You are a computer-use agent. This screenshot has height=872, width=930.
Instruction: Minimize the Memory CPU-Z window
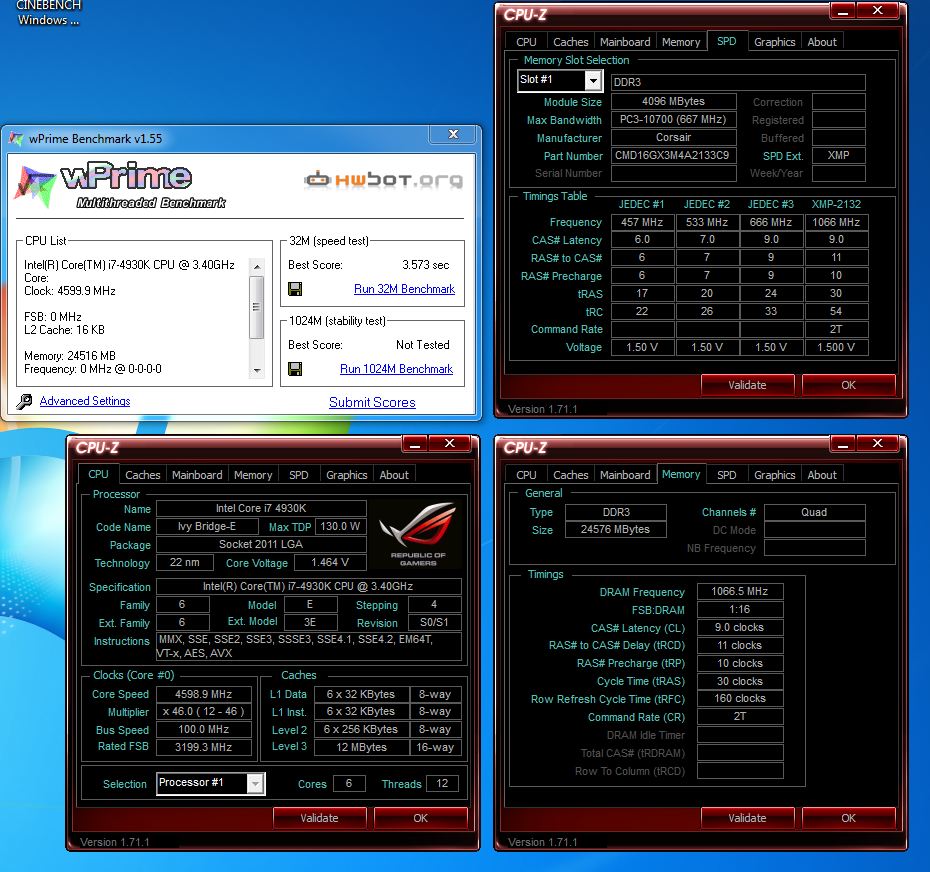point(843,444)
